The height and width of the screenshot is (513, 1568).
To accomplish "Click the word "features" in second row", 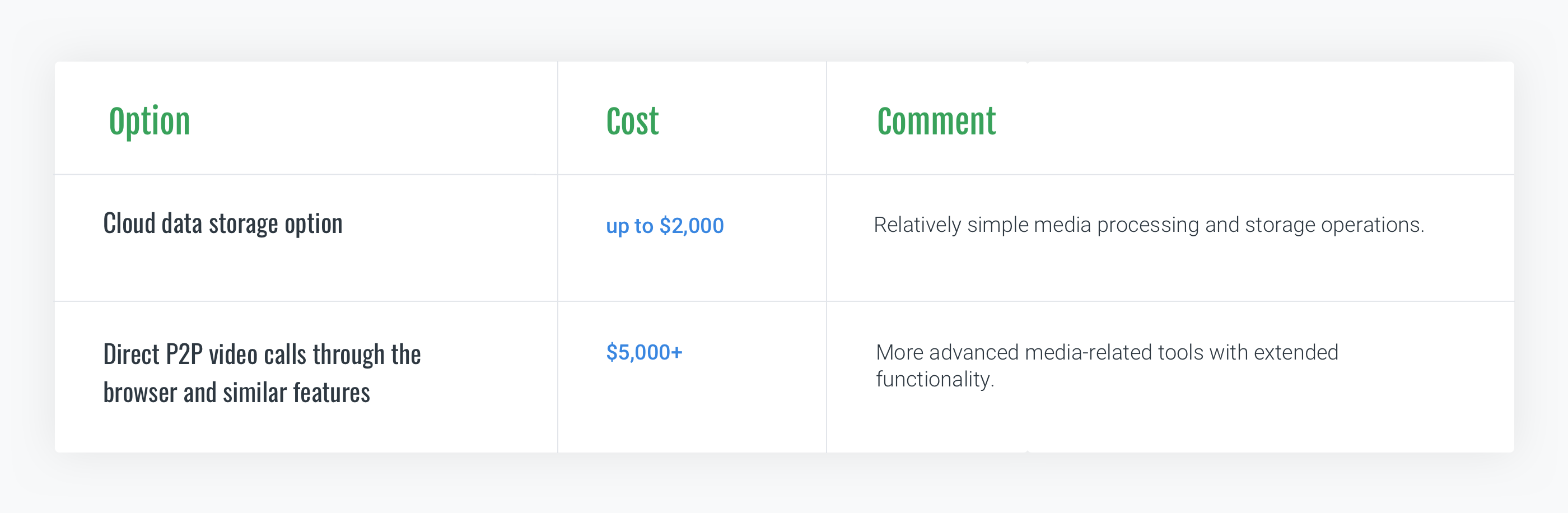I will pos(331,393).
